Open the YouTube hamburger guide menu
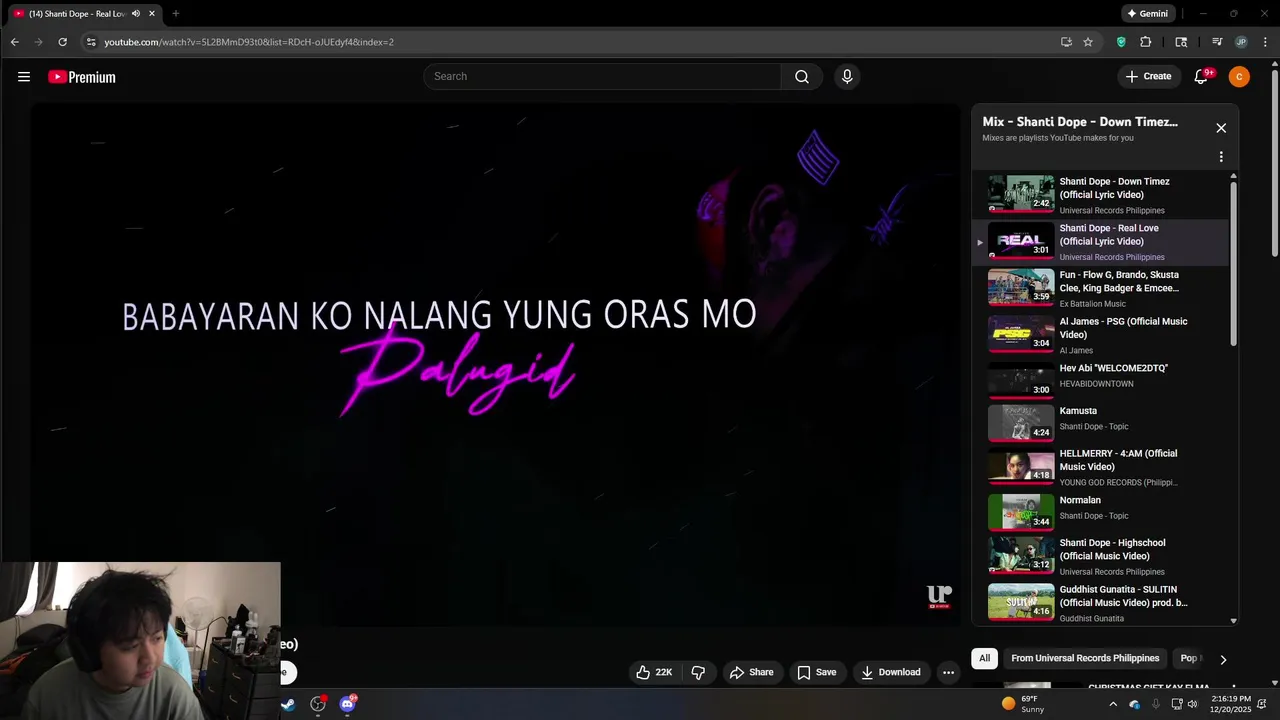The height and width of the screenshot is (720, 1280). (24, 77)
